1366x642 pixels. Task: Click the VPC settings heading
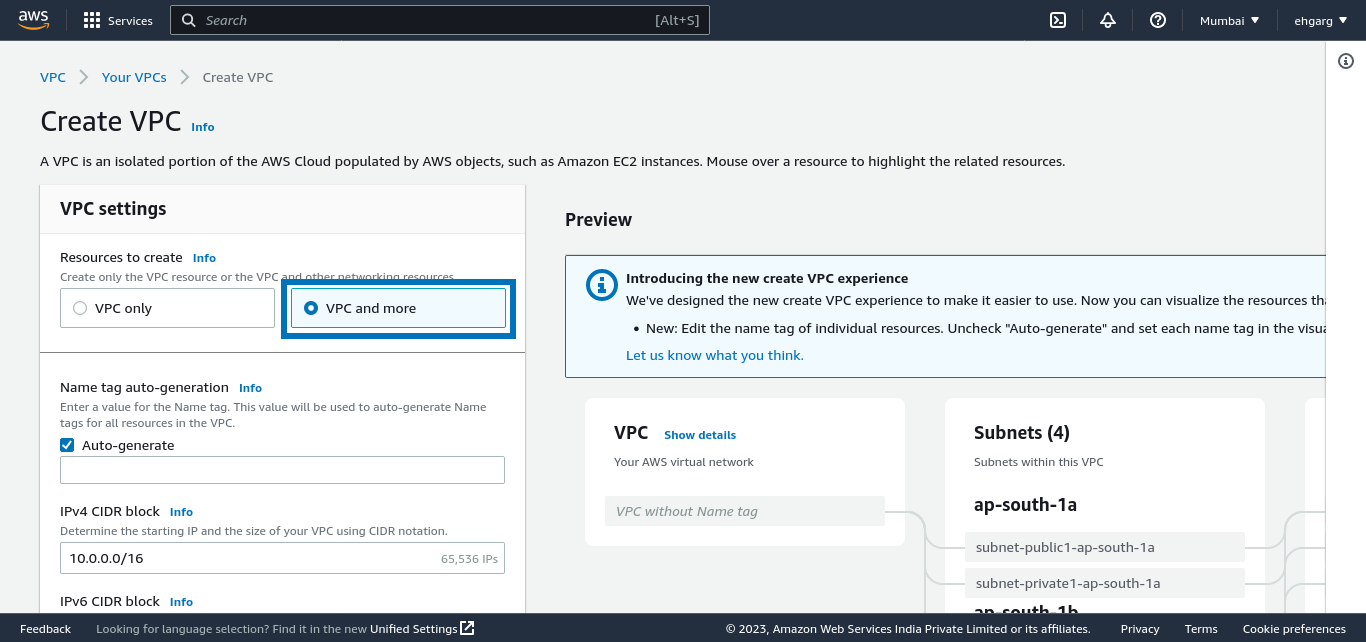[x=113, y=209]
